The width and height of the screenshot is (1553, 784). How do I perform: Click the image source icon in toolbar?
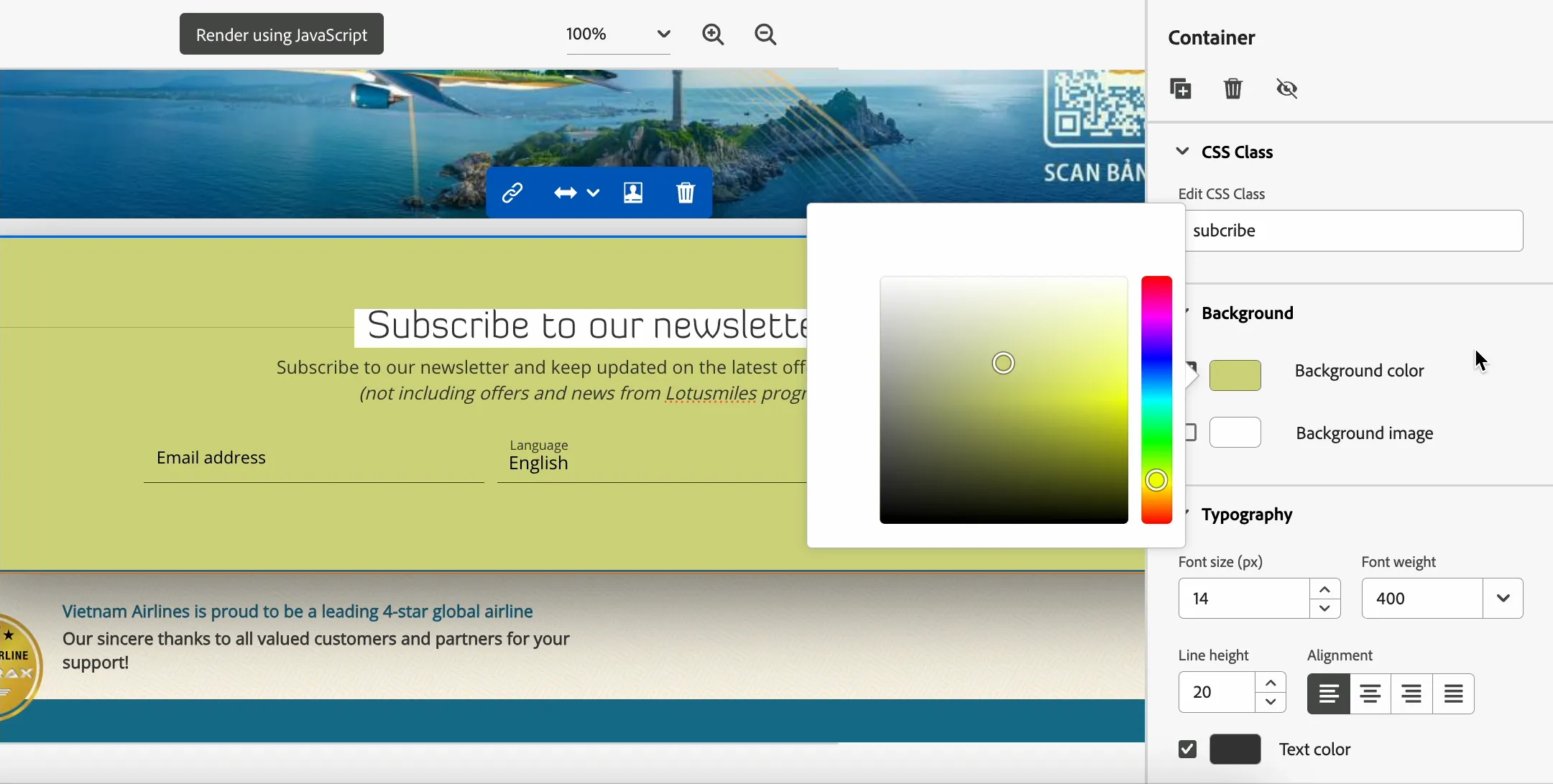pyautogui.click(x=633, y=193)
